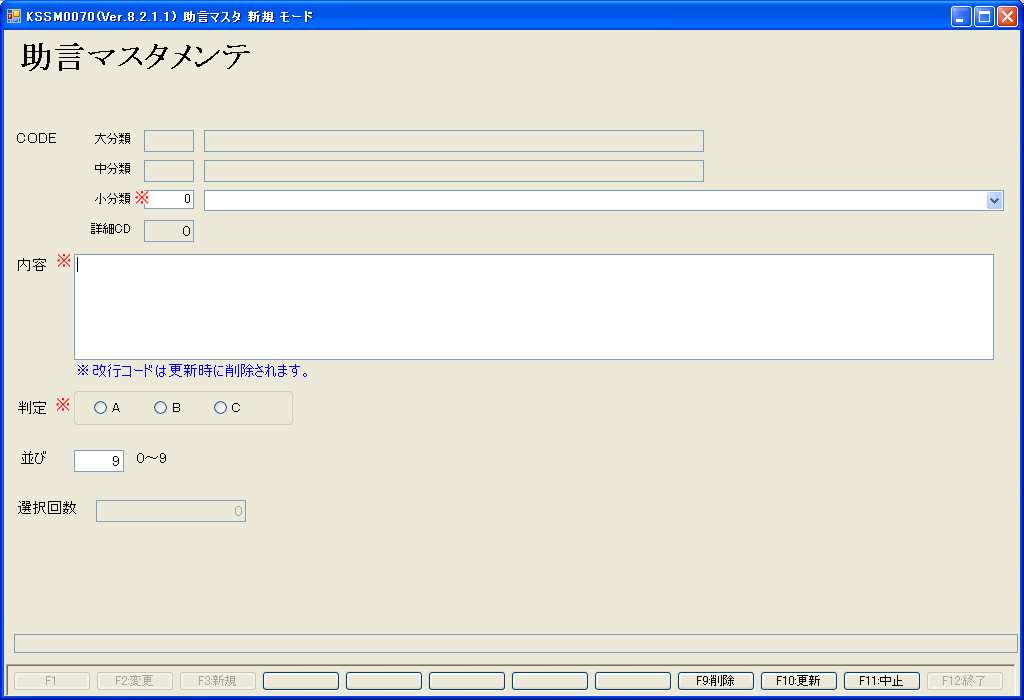Click the F12:終了 button
This screenshot has height=700, width=1024.
(x=964, y=681)
